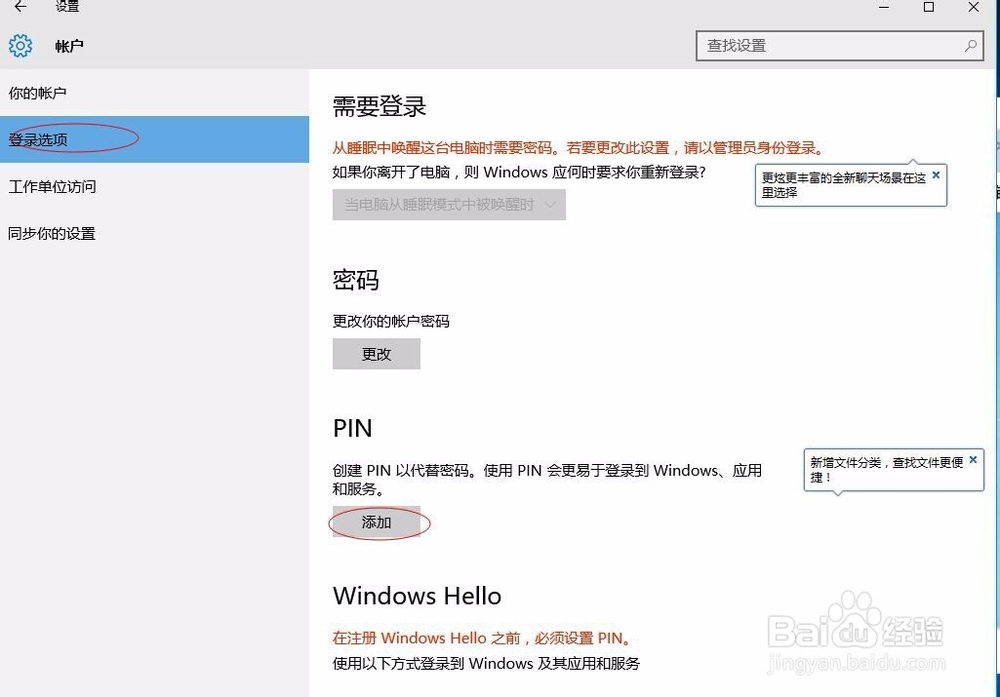This screenshot has width=1000, height=697.
Task: Minimize the settings window
Action: [x=884, y=8]
